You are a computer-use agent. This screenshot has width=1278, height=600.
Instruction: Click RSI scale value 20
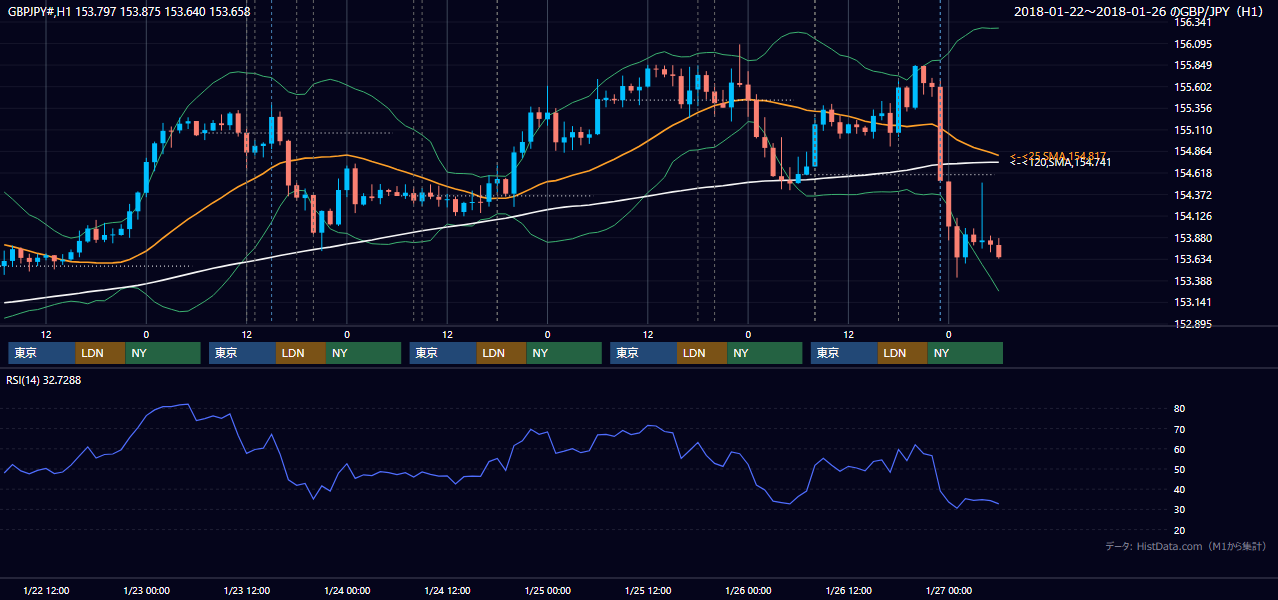pyautogui.click(x=1180, y=530)
